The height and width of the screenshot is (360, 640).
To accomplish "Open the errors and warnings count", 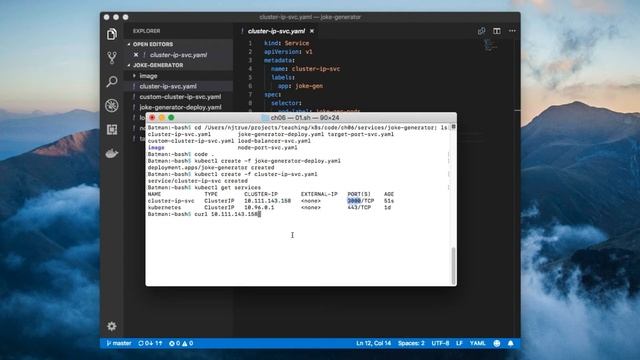I will [x=181, y=343].
